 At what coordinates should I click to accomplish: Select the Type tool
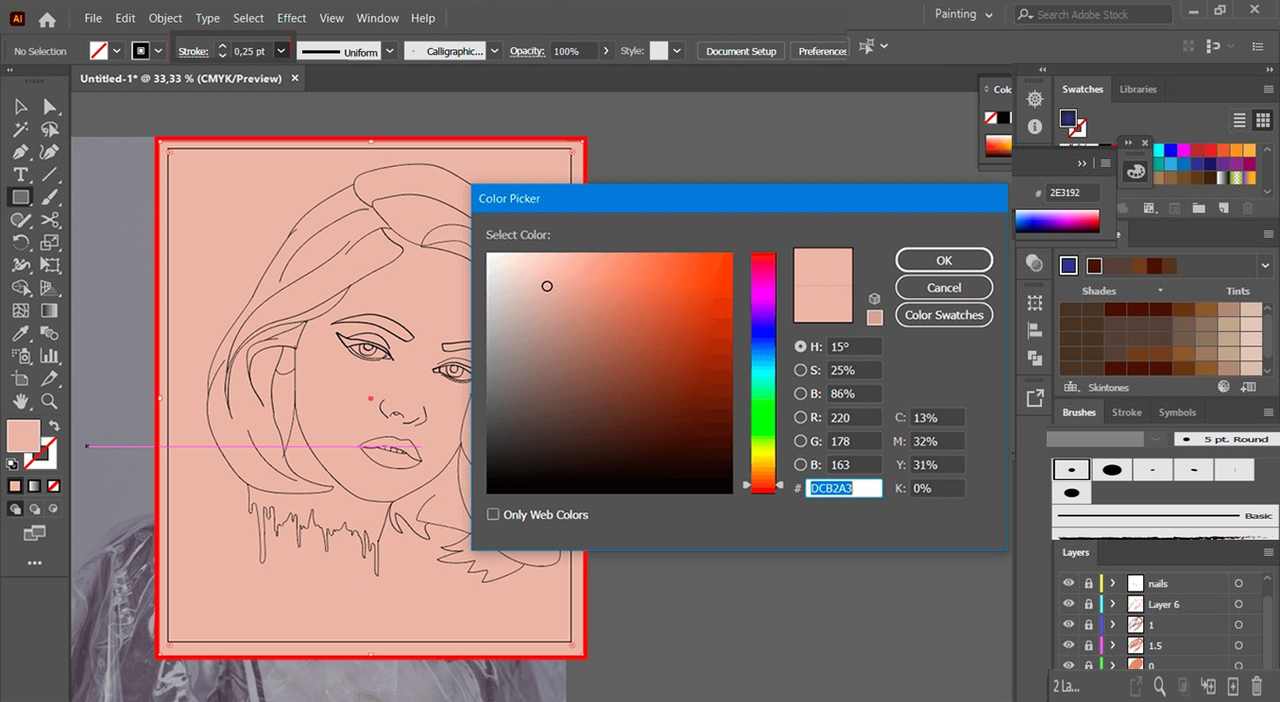coord(20,175)
